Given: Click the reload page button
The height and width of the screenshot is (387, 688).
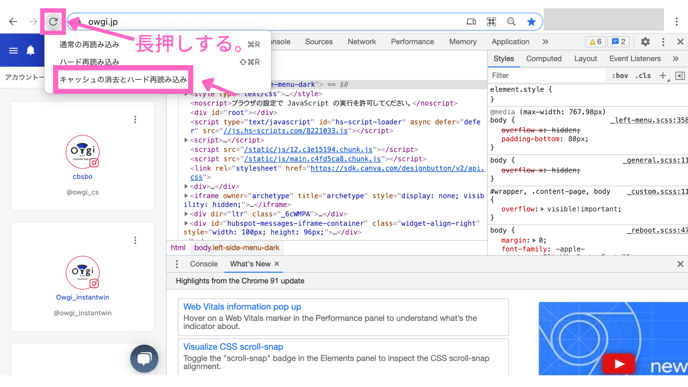Looking at the screenshot, I should [x=53, y=22].
